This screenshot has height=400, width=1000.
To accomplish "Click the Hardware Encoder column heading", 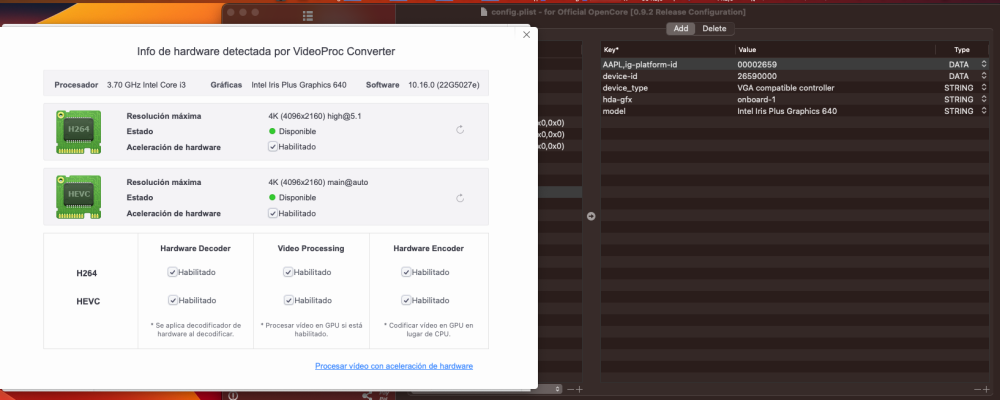I will [429, 248].
